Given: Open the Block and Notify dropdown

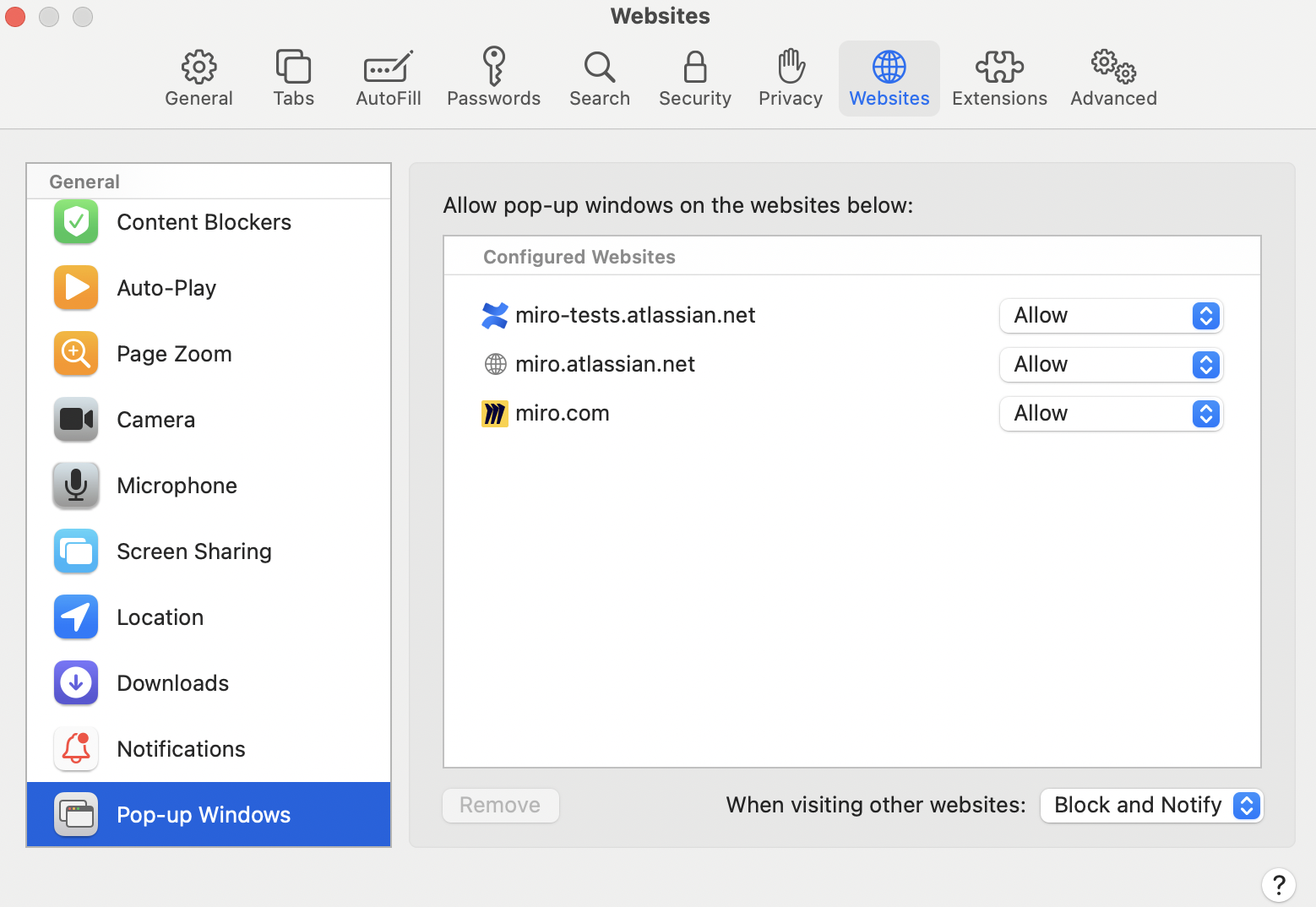Looking at the screenshot, I should 1151,806.
